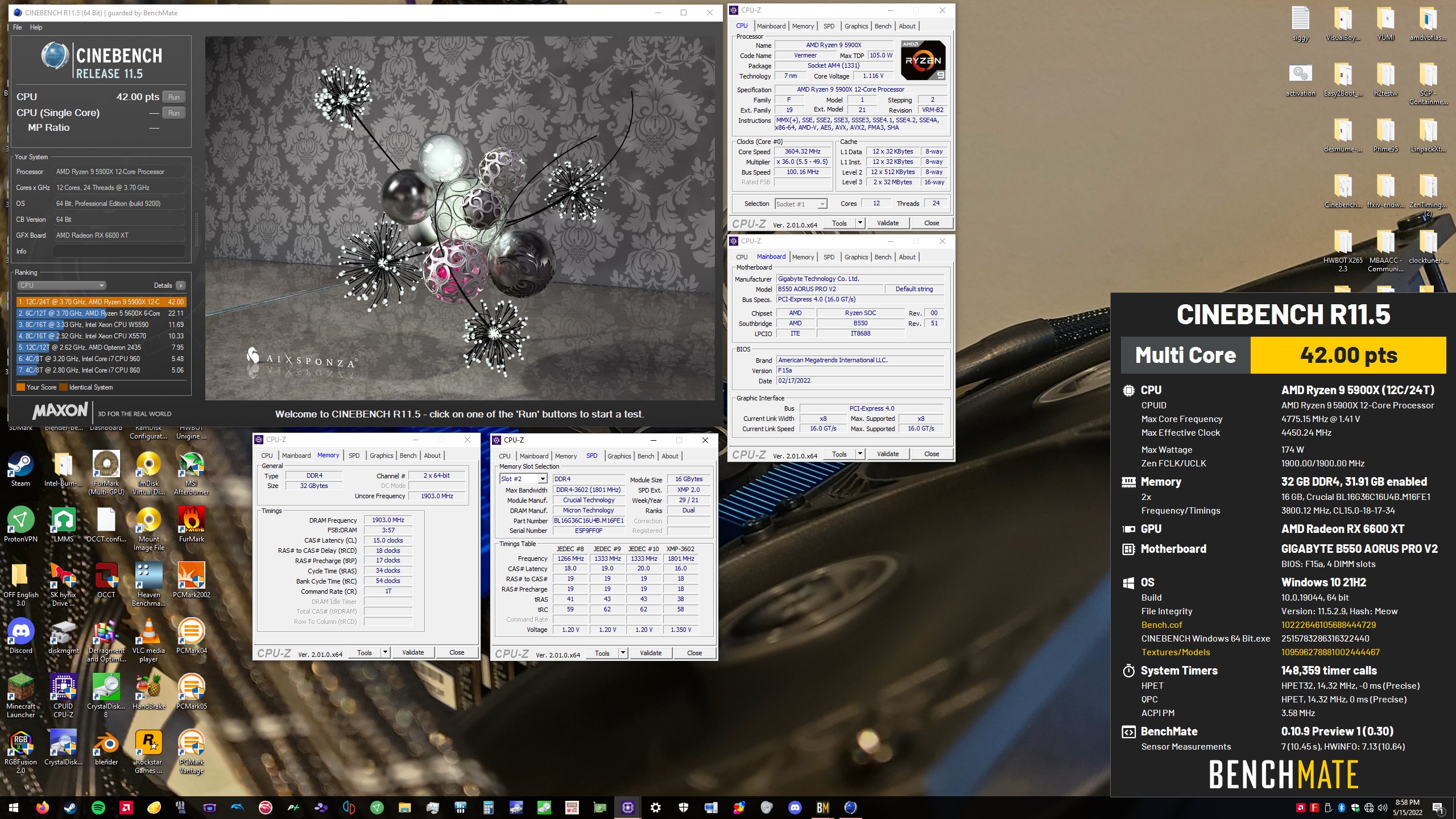
Task: Open HandBrake desktop shortcut
Action: coord(148,692)
